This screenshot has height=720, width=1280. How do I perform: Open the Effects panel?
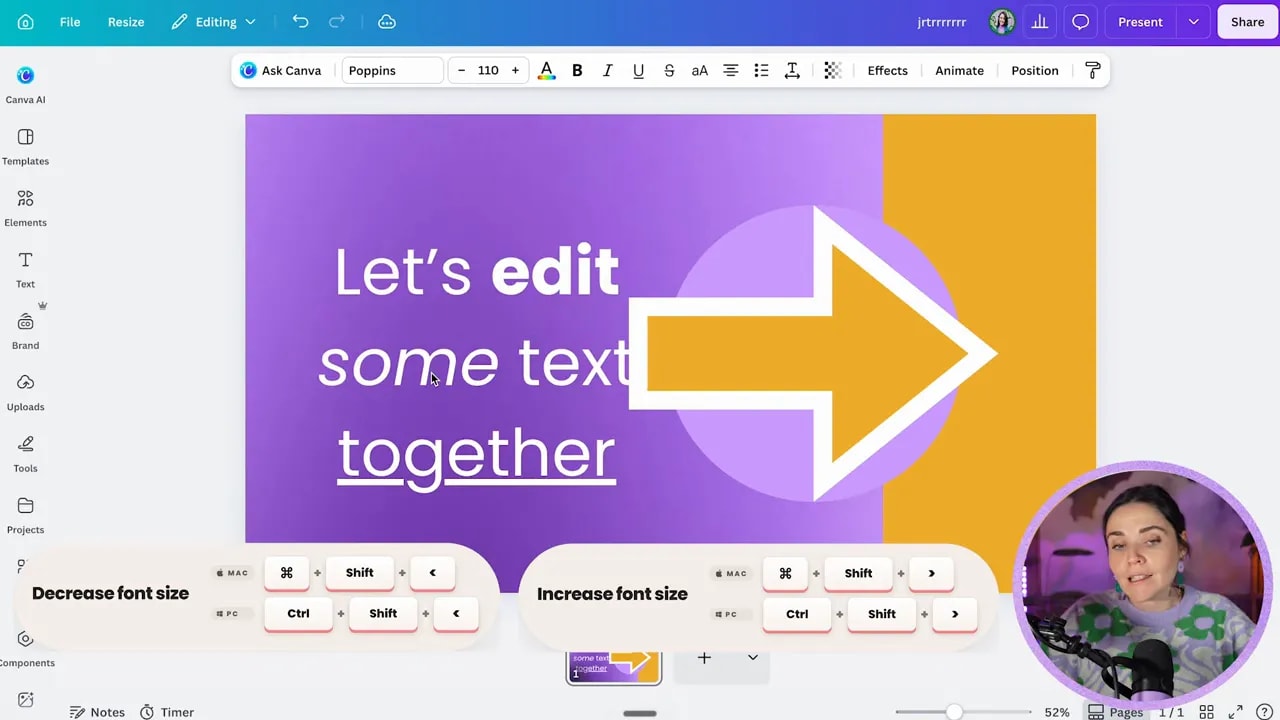[887, 71]
